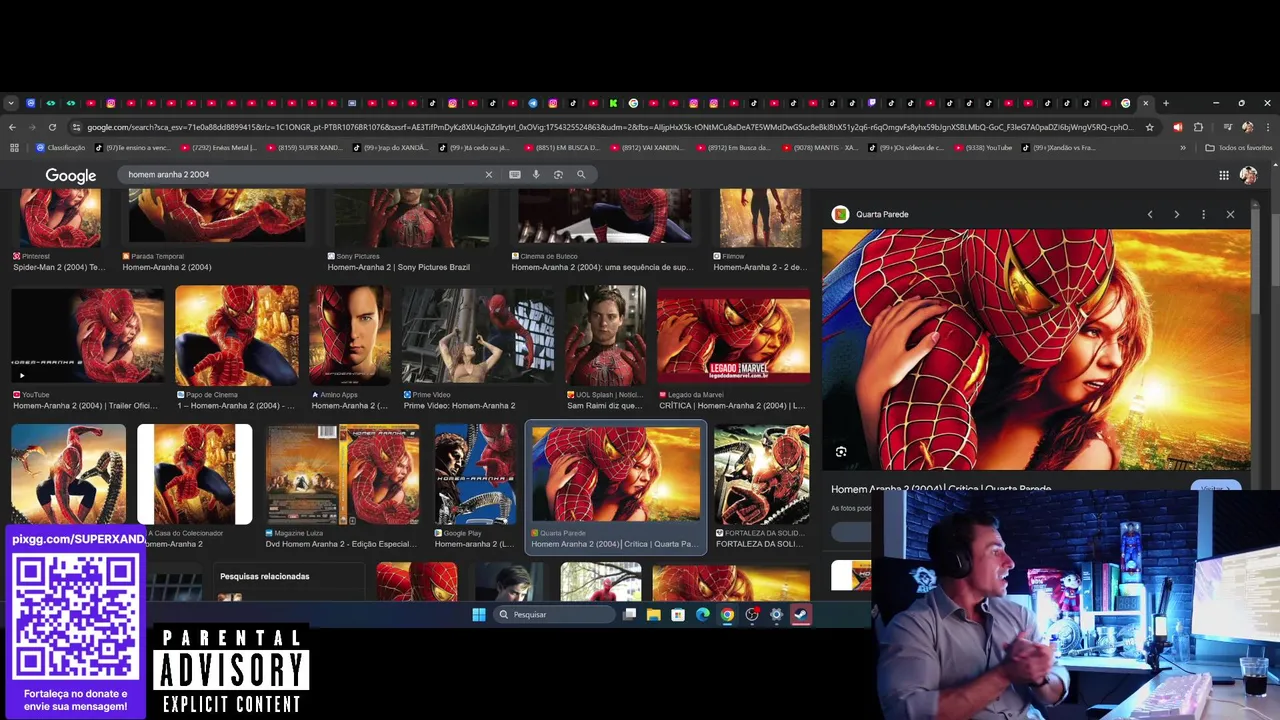Show next image in preview panel

tap(1176, 214)
